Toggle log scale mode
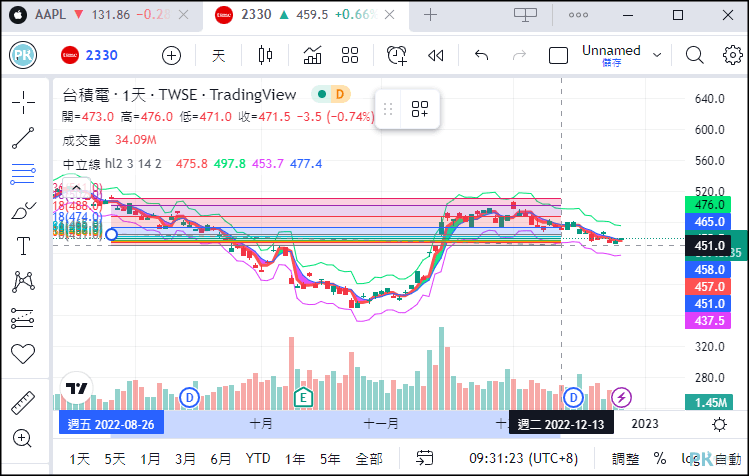The height and width of the screenshot is (476, 749). point(689,459)
